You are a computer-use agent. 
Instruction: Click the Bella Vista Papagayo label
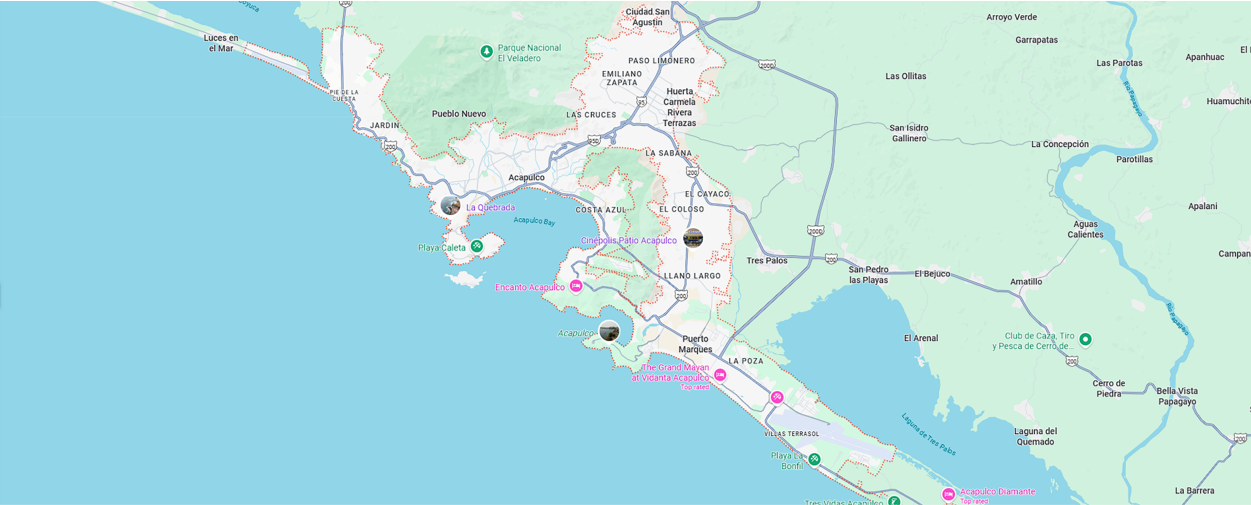click(1176, 396)
